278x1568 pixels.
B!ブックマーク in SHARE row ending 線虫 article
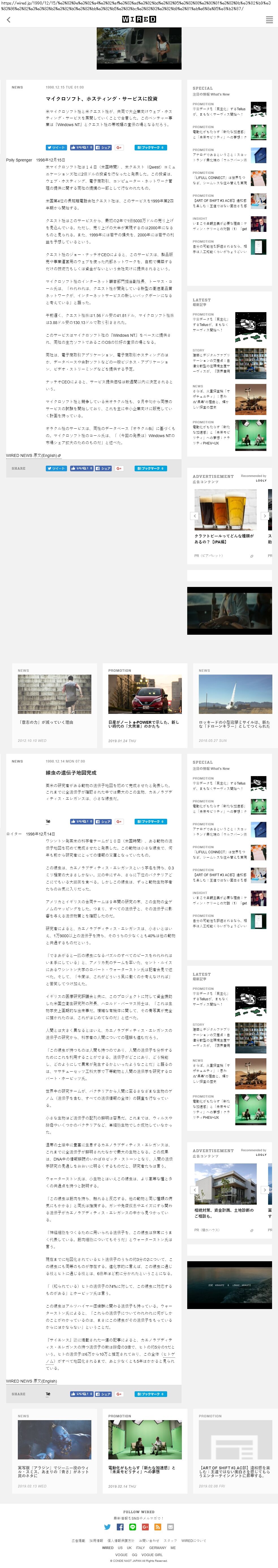150,1394
